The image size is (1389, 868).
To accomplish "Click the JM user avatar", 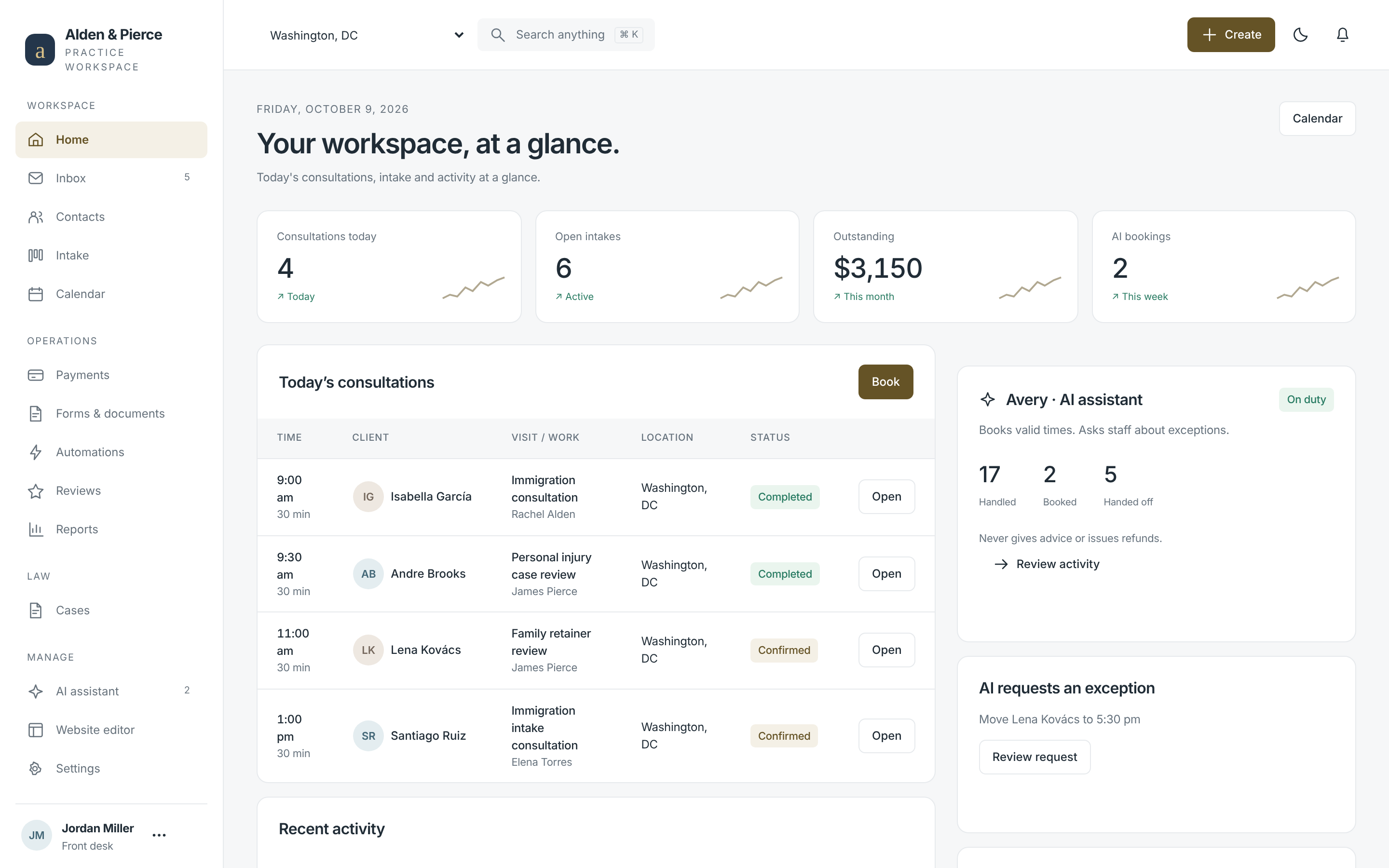I will (37, 835).
